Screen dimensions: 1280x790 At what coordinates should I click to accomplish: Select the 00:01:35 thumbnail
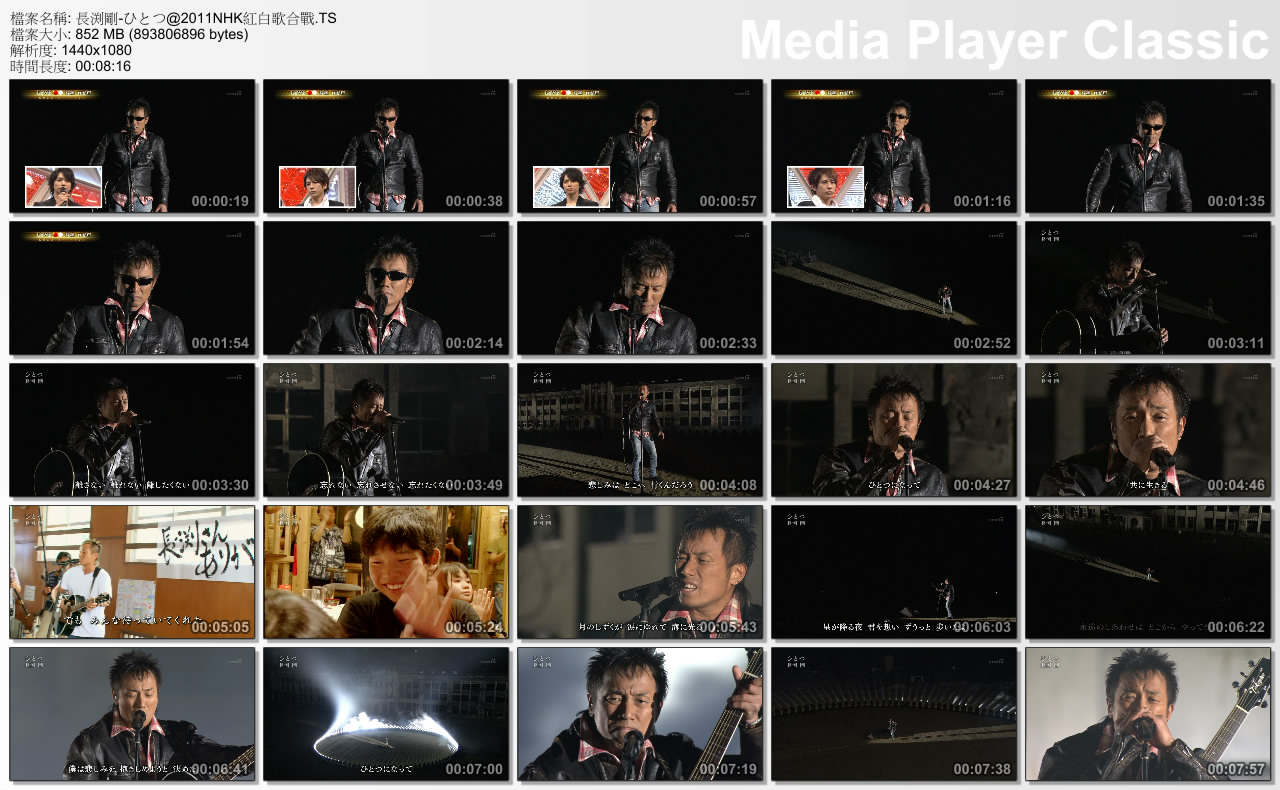point(1148,146)
